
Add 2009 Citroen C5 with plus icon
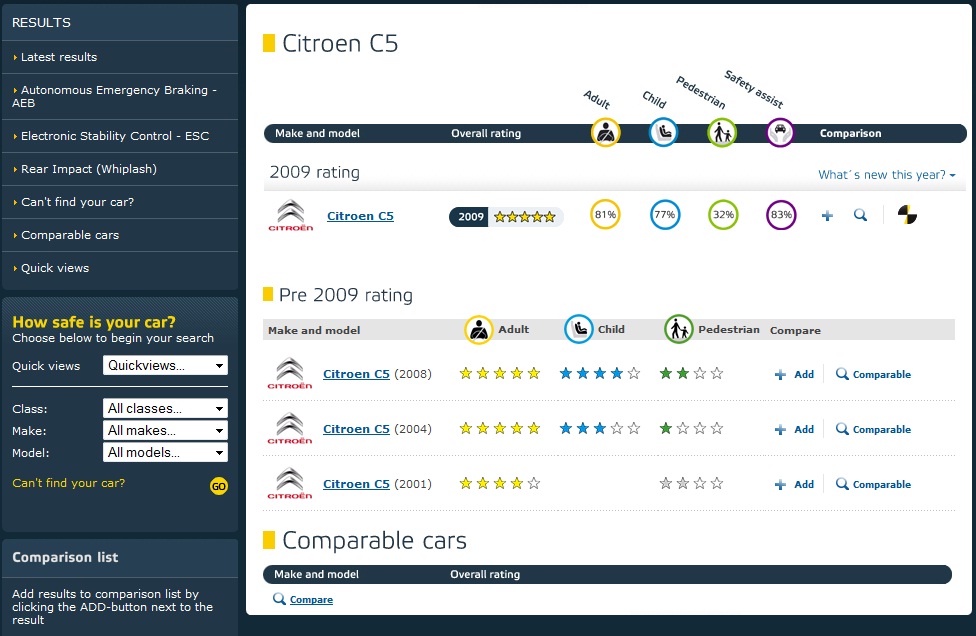tap(827, 215)
